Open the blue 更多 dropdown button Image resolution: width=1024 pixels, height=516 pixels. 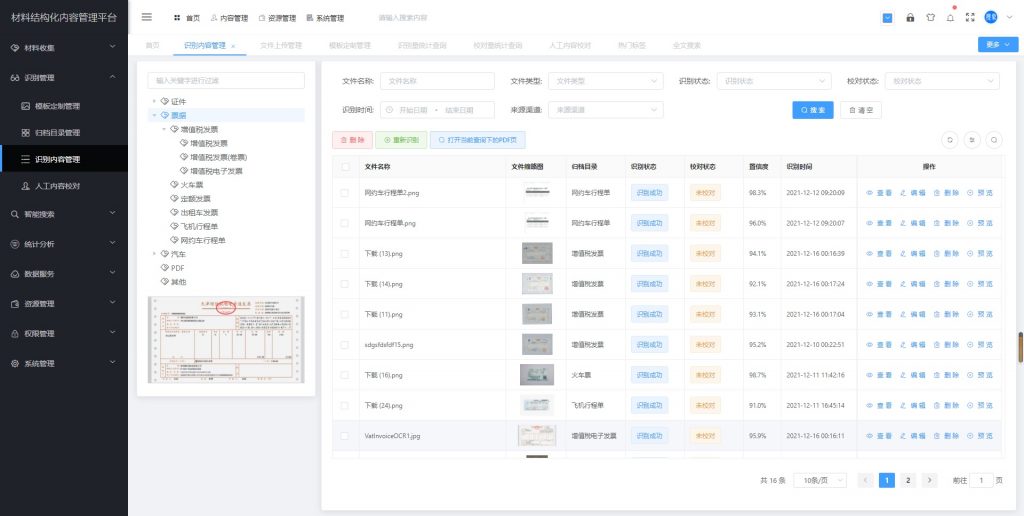coord(998,44)
